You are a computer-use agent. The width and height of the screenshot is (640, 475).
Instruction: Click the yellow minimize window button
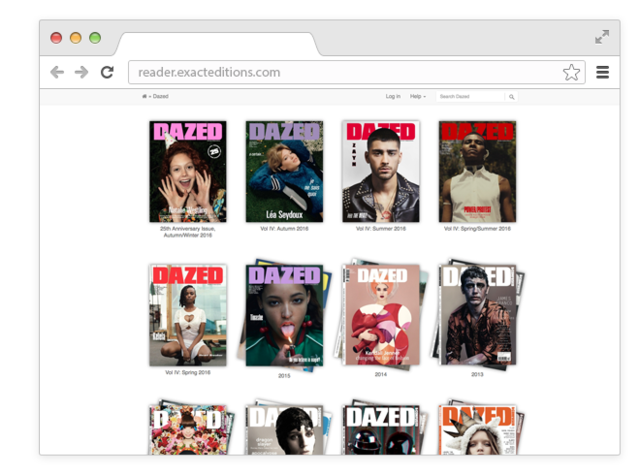click(76, 38)
